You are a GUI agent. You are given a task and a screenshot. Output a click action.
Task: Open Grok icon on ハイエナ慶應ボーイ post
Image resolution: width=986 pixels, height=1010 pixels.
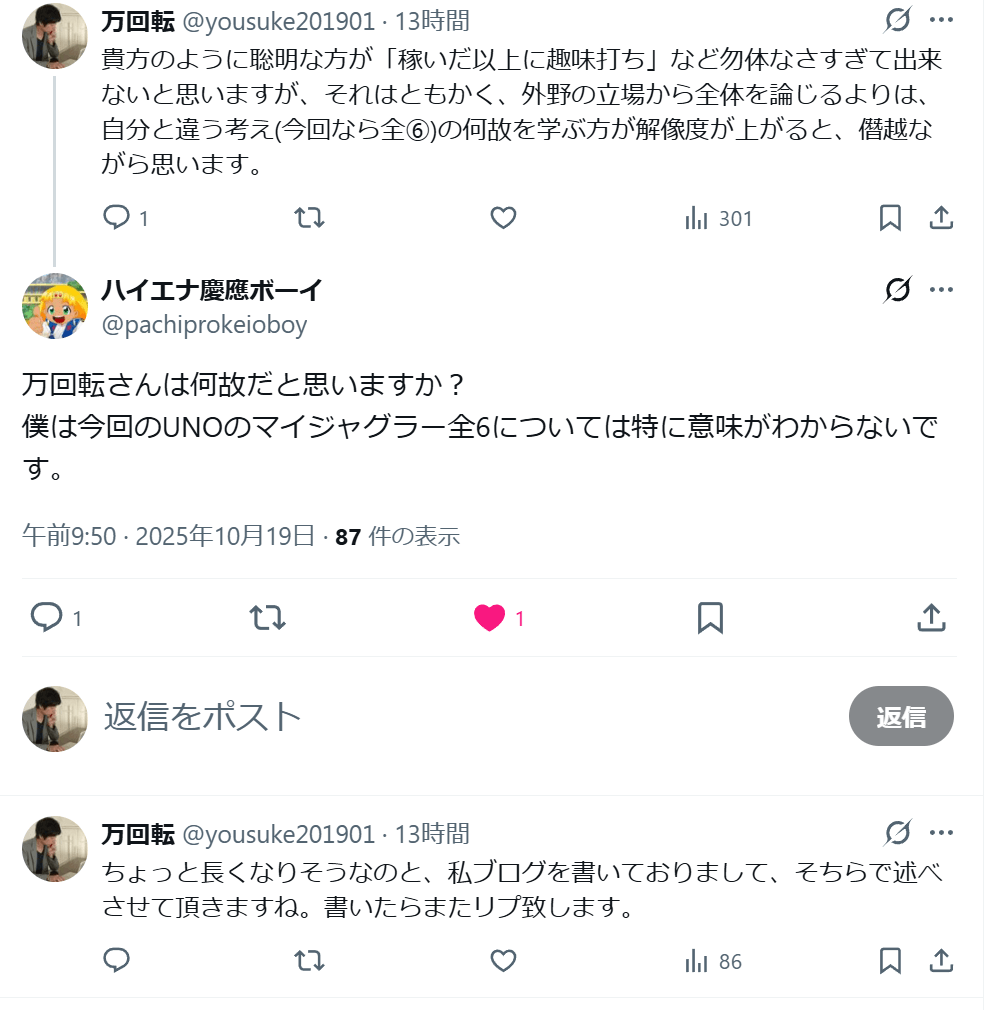pos(898,290)
